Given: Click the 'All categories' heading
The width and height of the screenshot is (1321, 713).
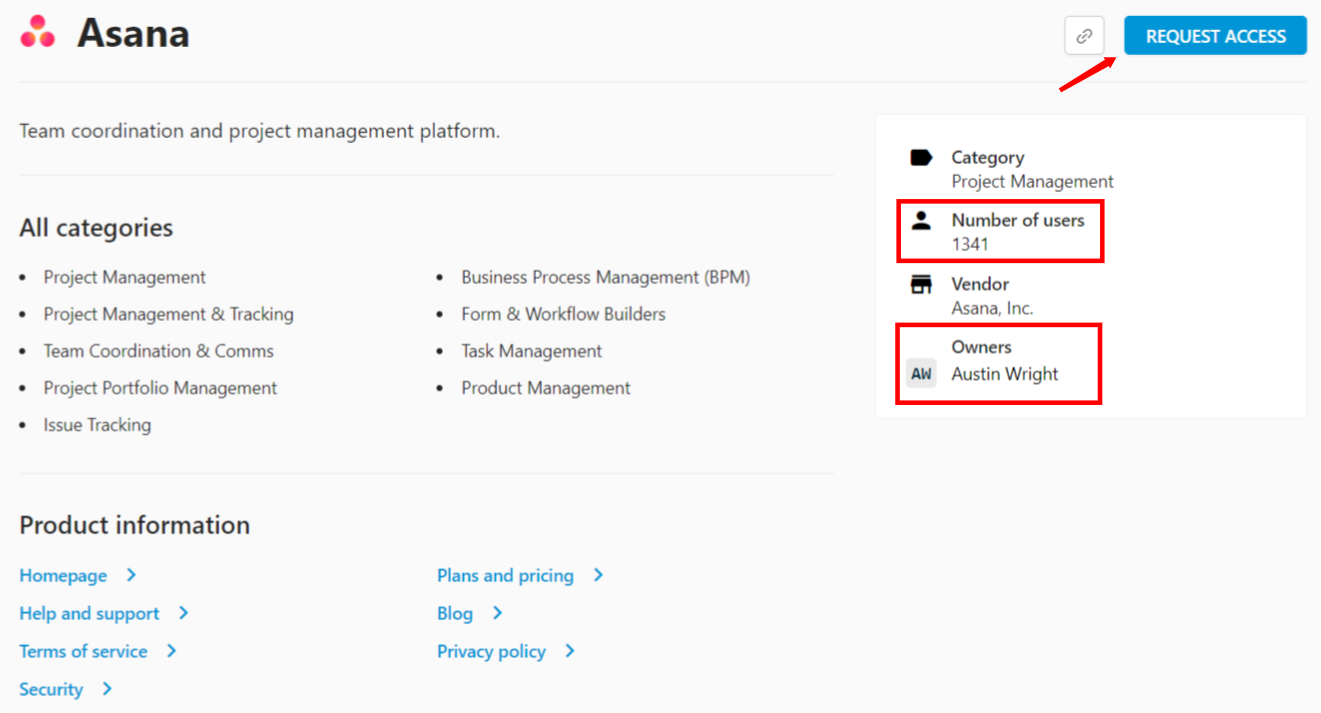Looking at the screenshot, I should coord(96,228).
